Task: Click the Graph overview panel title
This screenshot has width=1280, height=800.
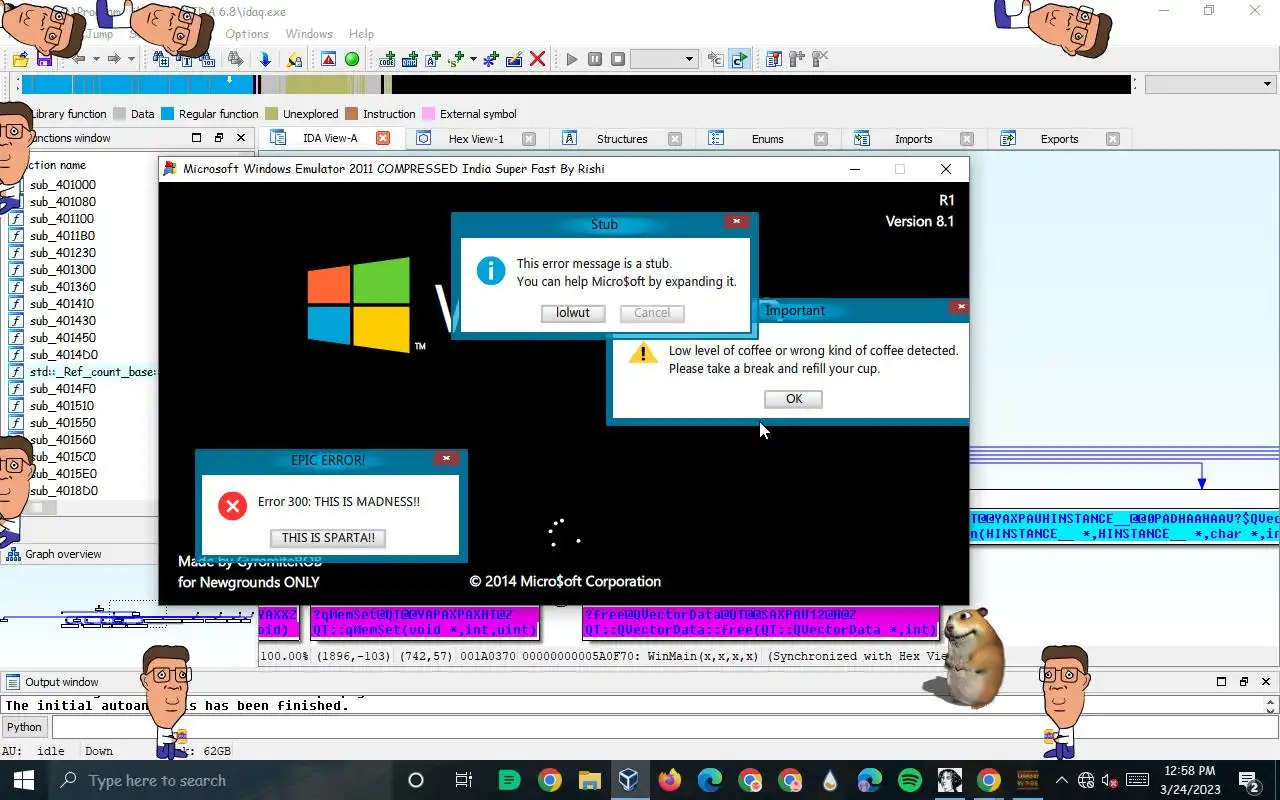Action: (63, 554)
